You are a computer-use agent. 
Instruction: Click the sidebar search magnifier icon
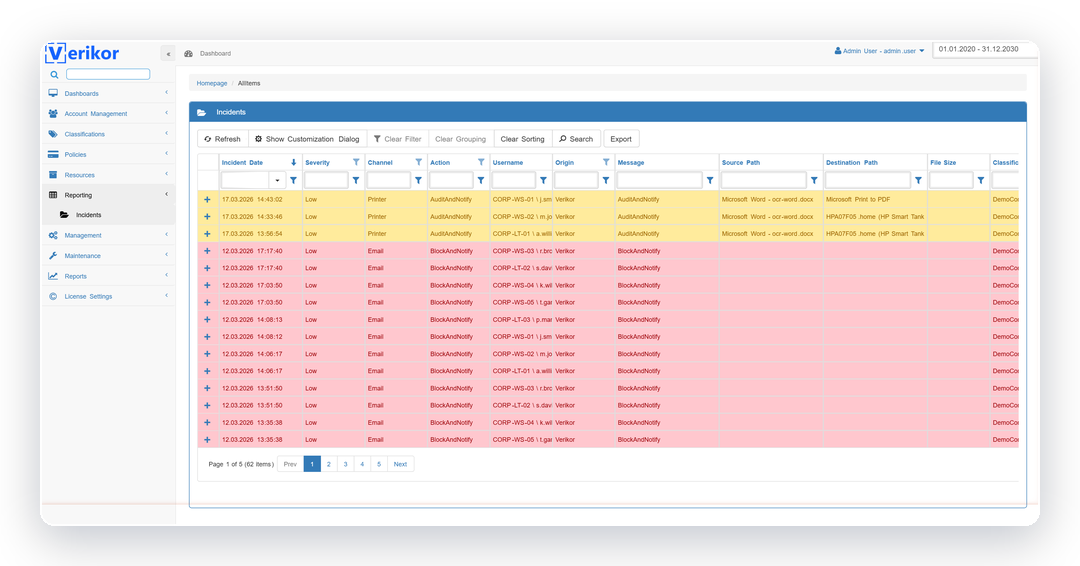pyautogui.click(x=54, y=74)
